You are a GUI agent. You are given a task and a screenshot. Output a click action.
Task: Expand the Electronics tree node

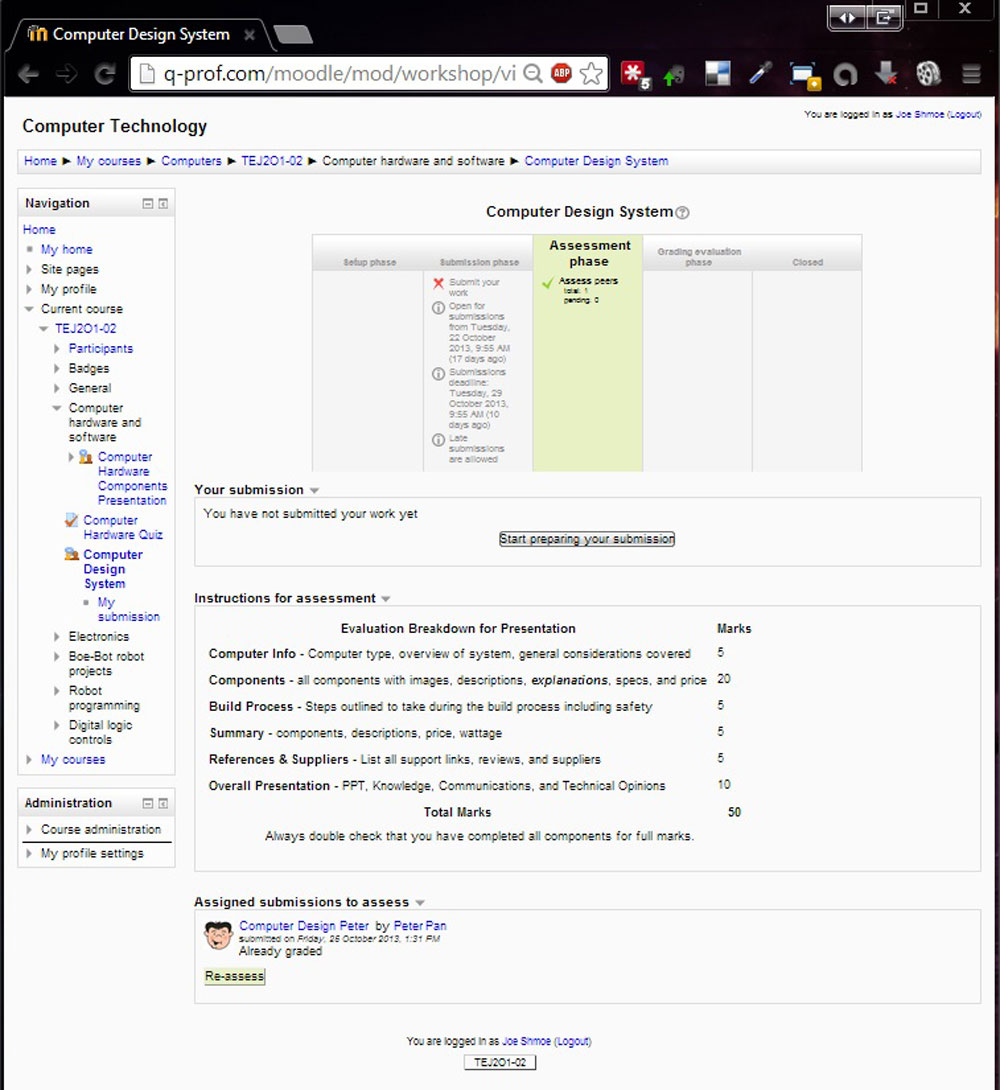click(x=57, y=637)
